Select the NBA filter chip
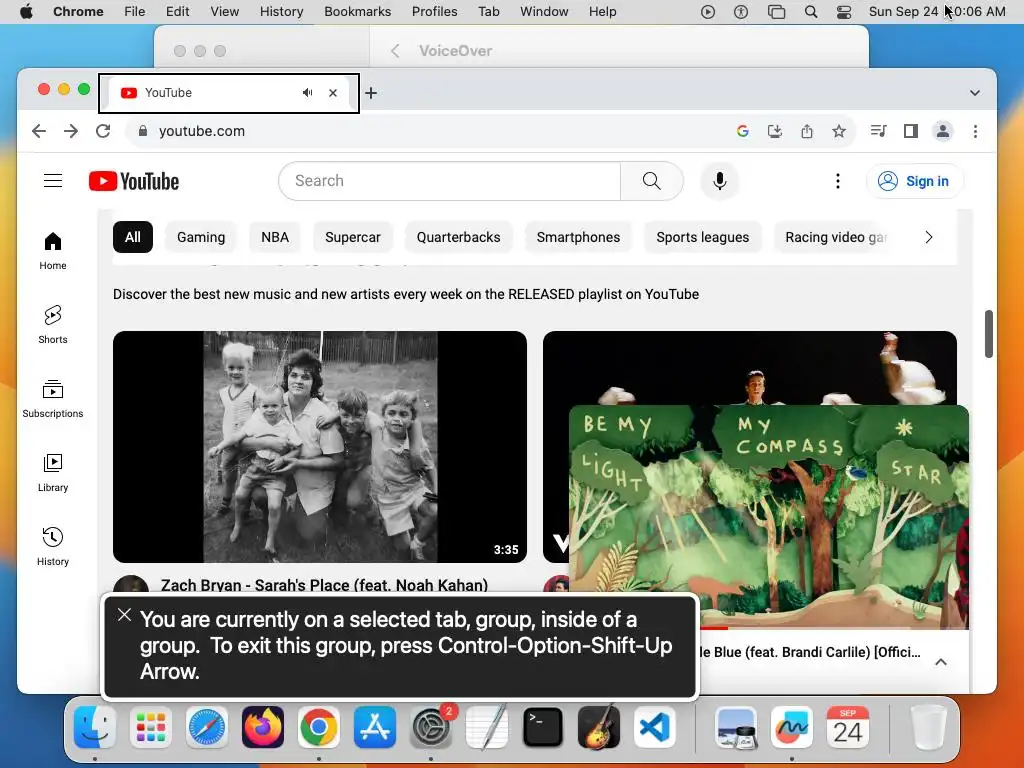The image size is (1024, 768). (x=275, y=237)
